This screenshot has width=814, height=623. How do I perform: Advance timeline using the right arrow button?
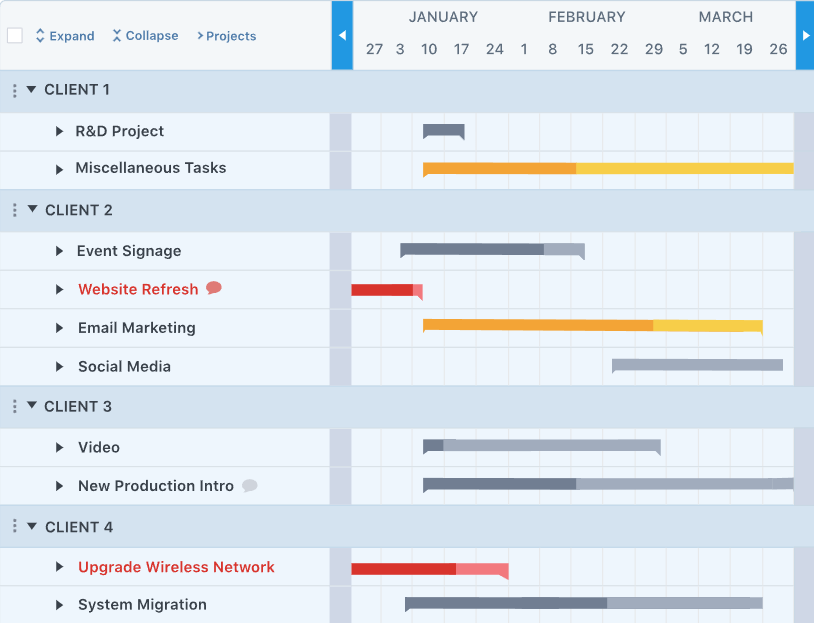(x=805, y=35)
